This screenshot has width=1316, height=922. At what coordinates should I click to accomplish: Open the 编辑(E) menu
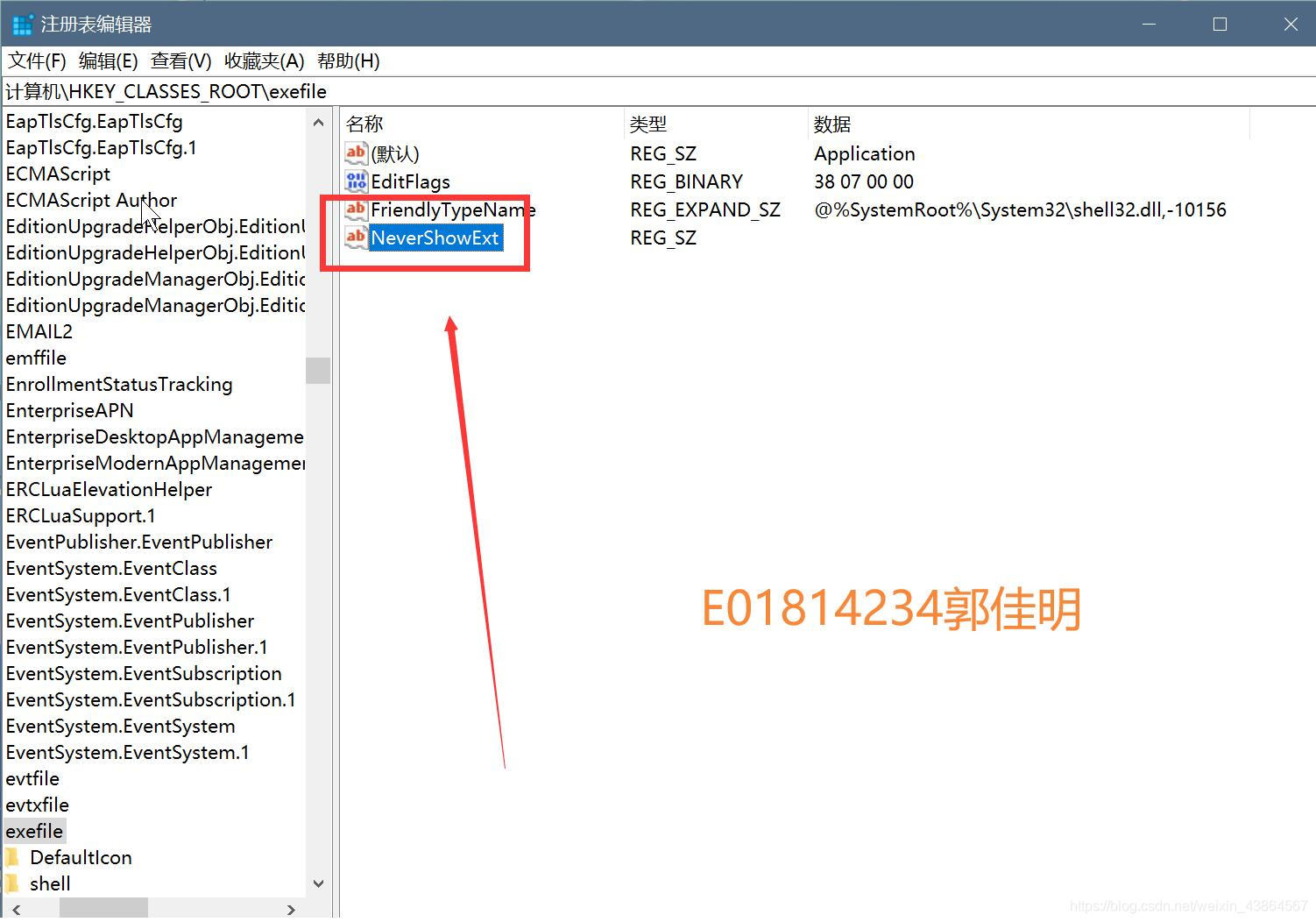(x=108, y=60)
